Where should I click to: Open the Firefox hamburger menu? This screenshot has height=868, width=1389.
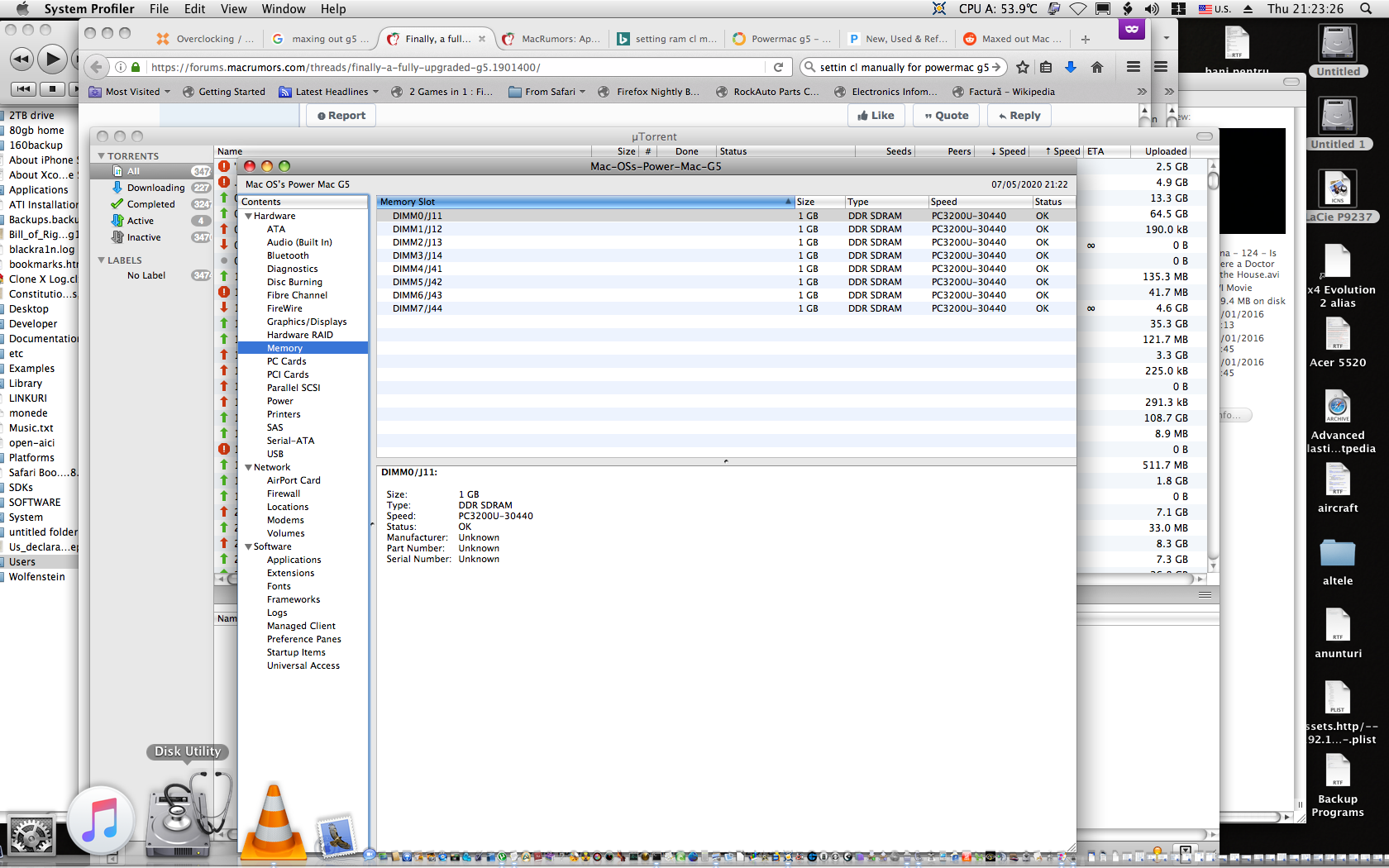1134,67
